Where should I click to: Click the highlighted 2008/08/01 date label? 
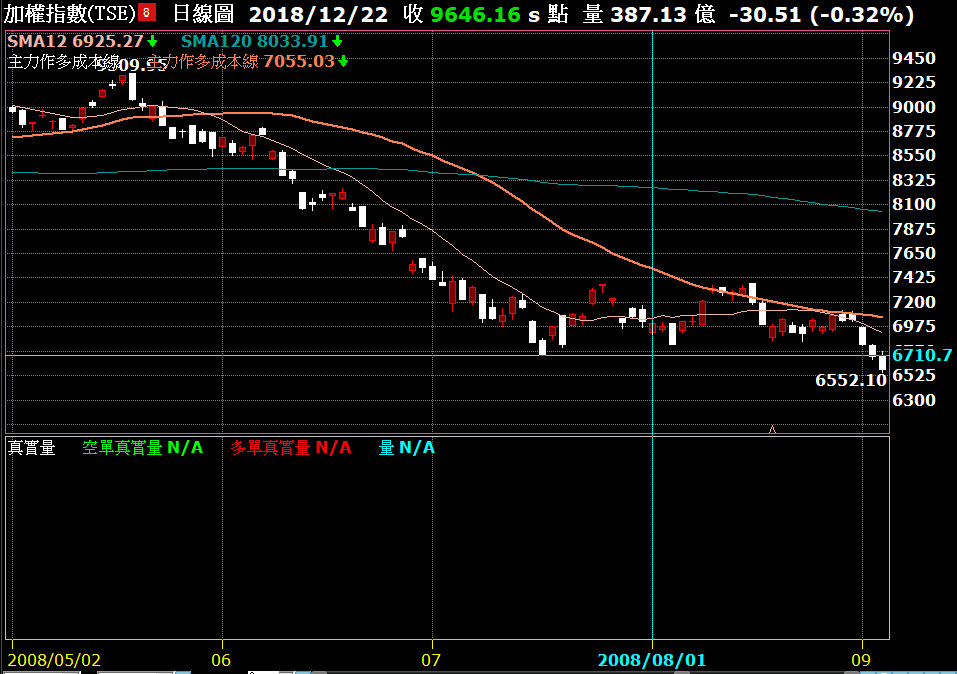652,659
